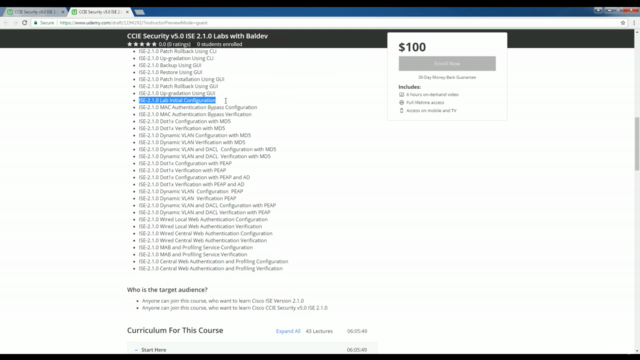This screenshot has height=360, width=640.
Task: Click ISE-2.1.0 Patch Installation Using GUI
Action: [181, 79]
